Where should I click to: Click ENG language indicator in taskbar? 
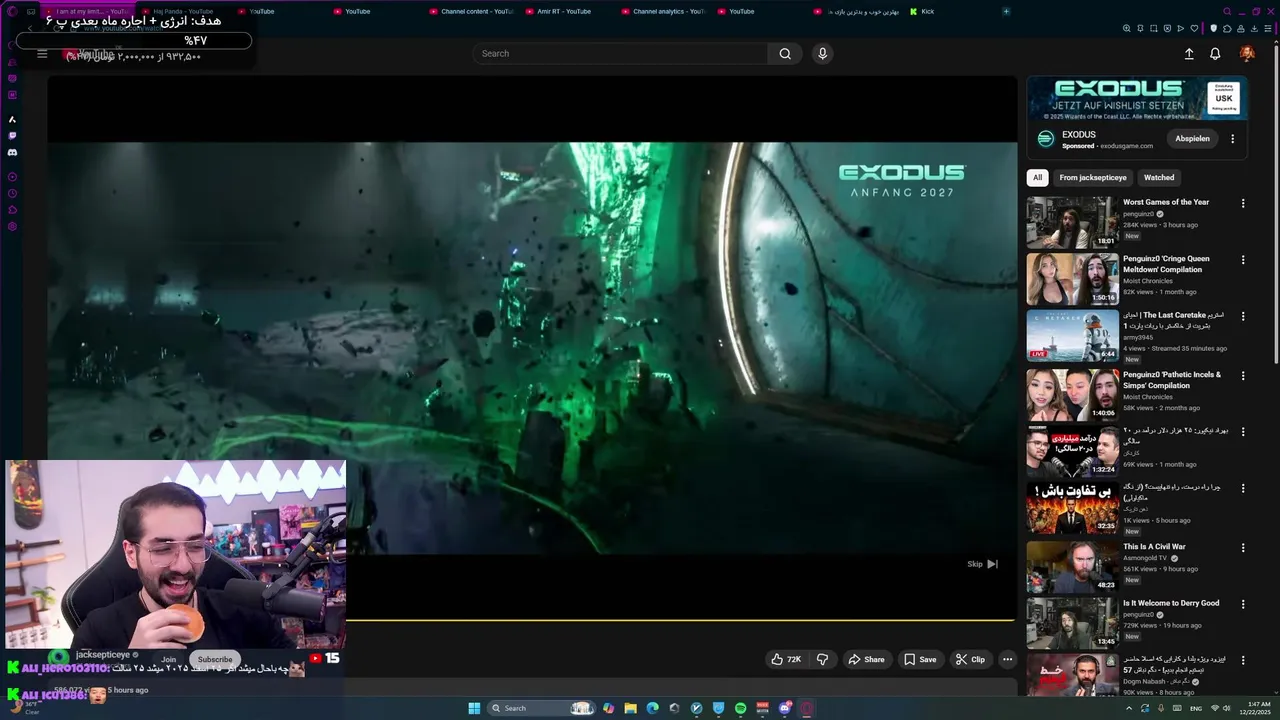click(x=1195, y=708)
